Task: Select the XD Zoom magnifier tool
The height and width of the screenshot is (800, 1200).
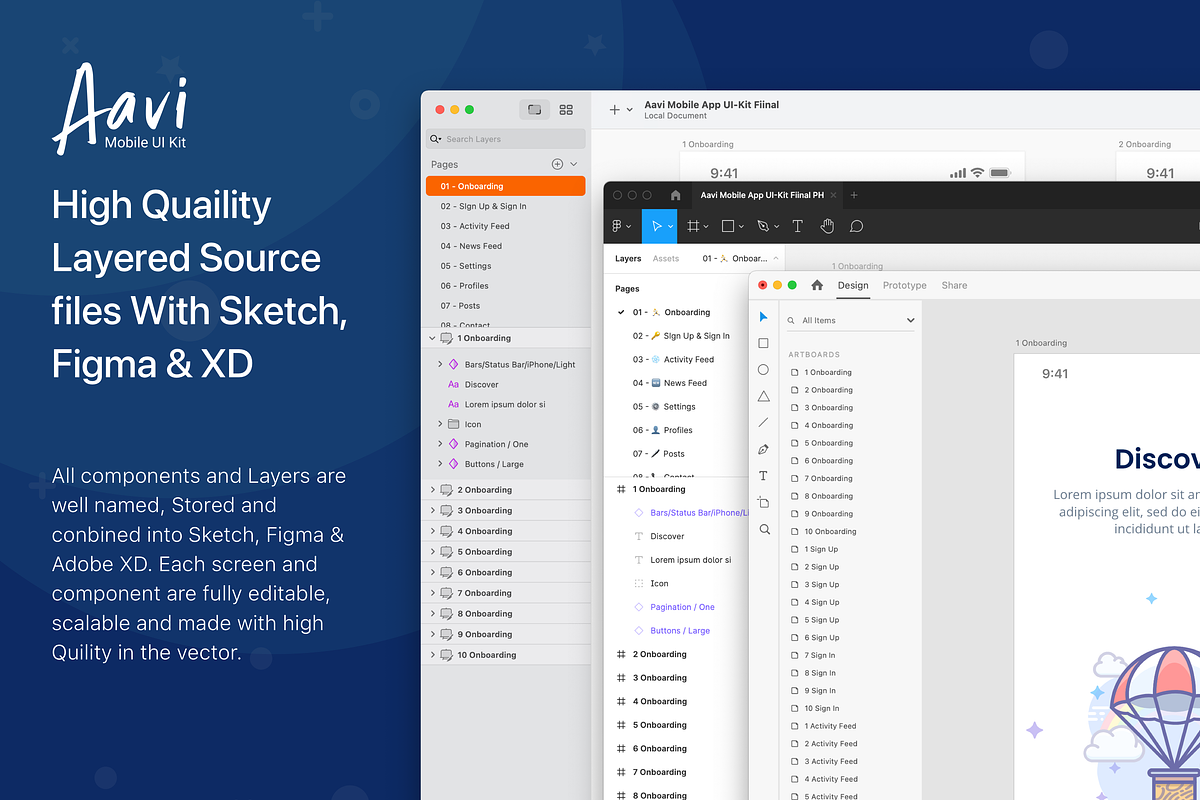Action: click(764, 529)
